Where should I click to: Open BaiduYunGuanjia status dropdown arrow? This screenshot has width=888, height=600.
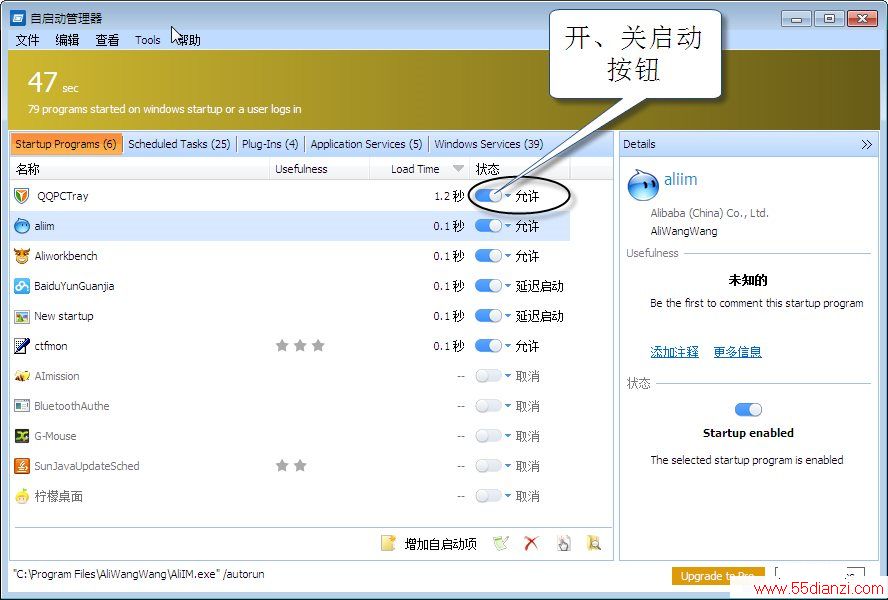point(508,286)
